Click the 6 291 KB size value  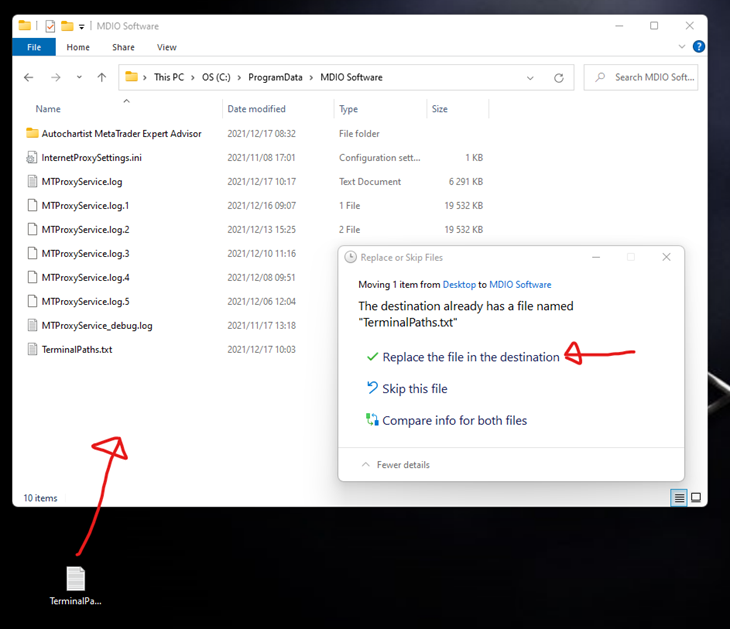(x=466, y=182)
